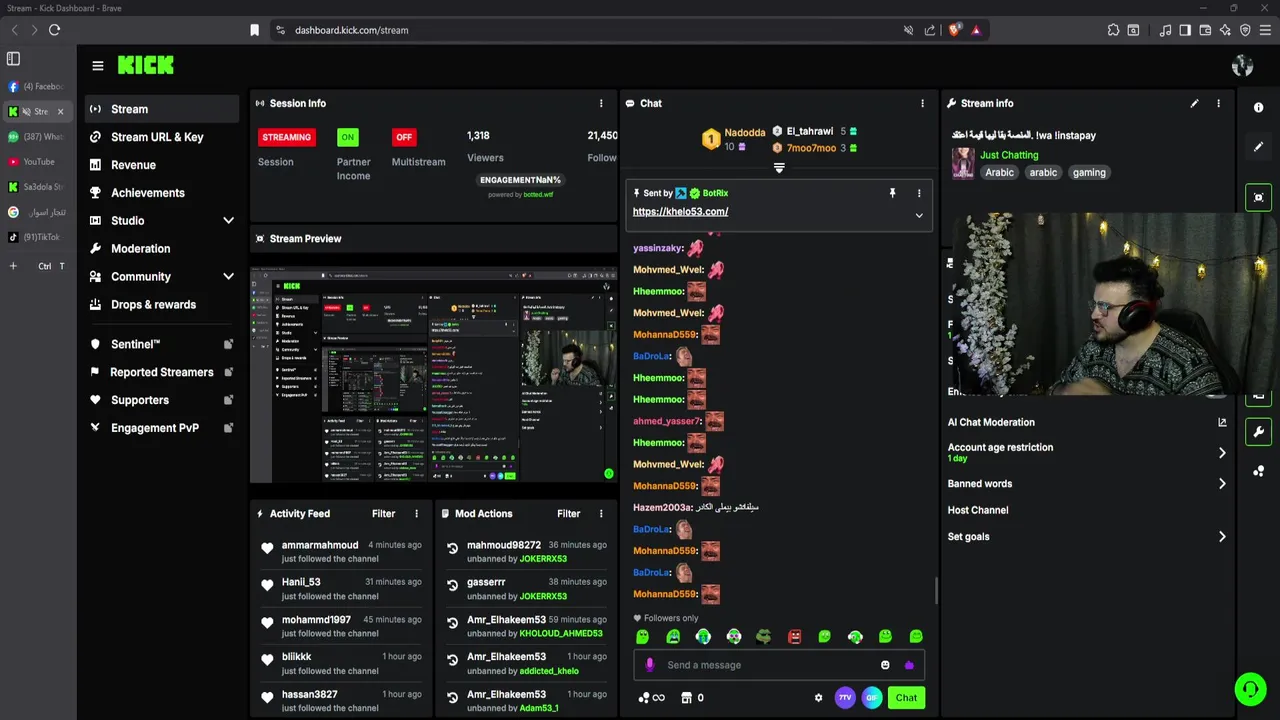This screenshot has height=720, width=1280.
Task: Click the scan-frame icon in right rail
Action: (1259, 197)
